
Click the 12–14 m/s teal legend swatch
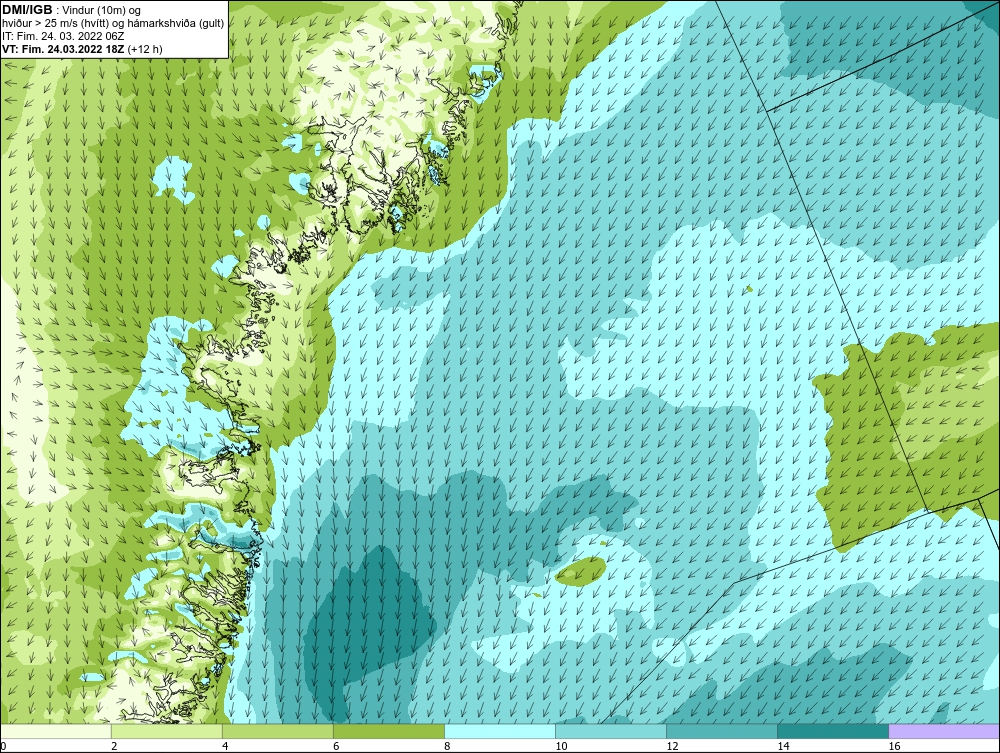click(722, 731)
